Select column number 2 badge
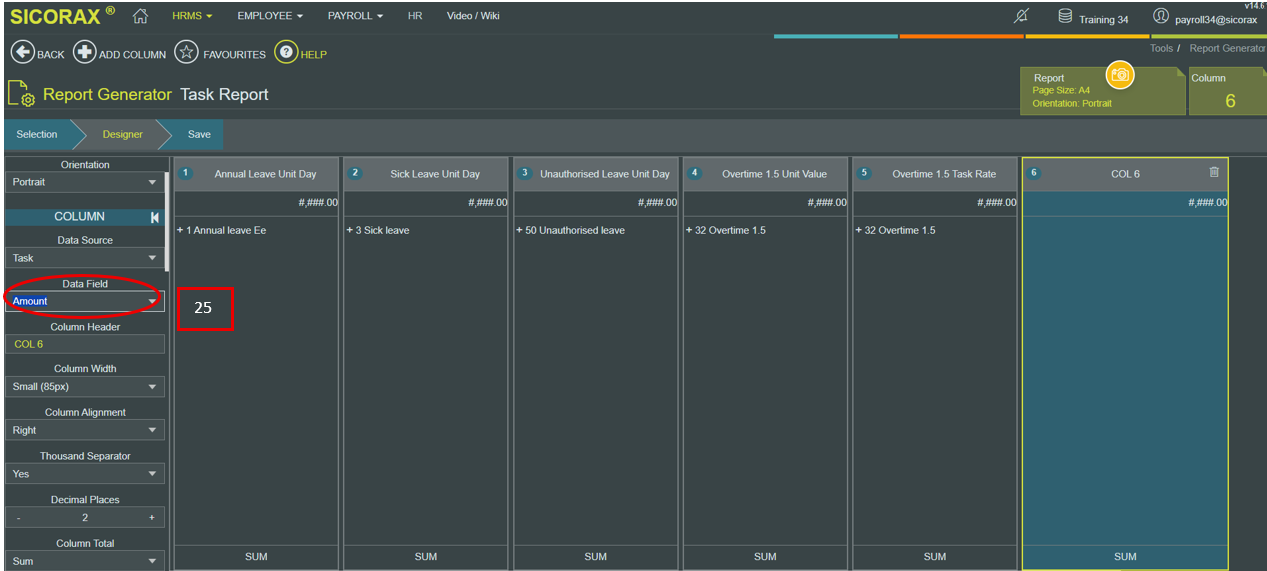The height and width of the screenshot is (571, 1267). click(x=355, y=173)
